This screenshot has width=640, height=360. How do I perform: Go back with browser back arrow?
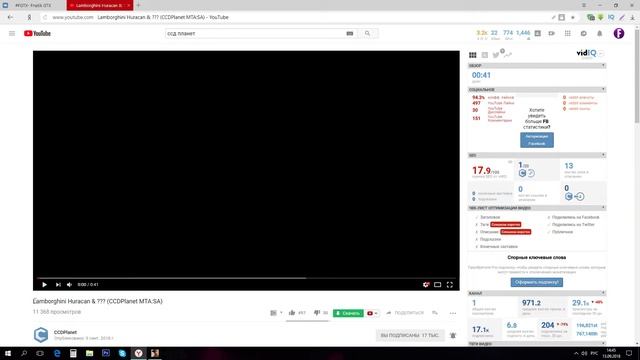[10, 17]
